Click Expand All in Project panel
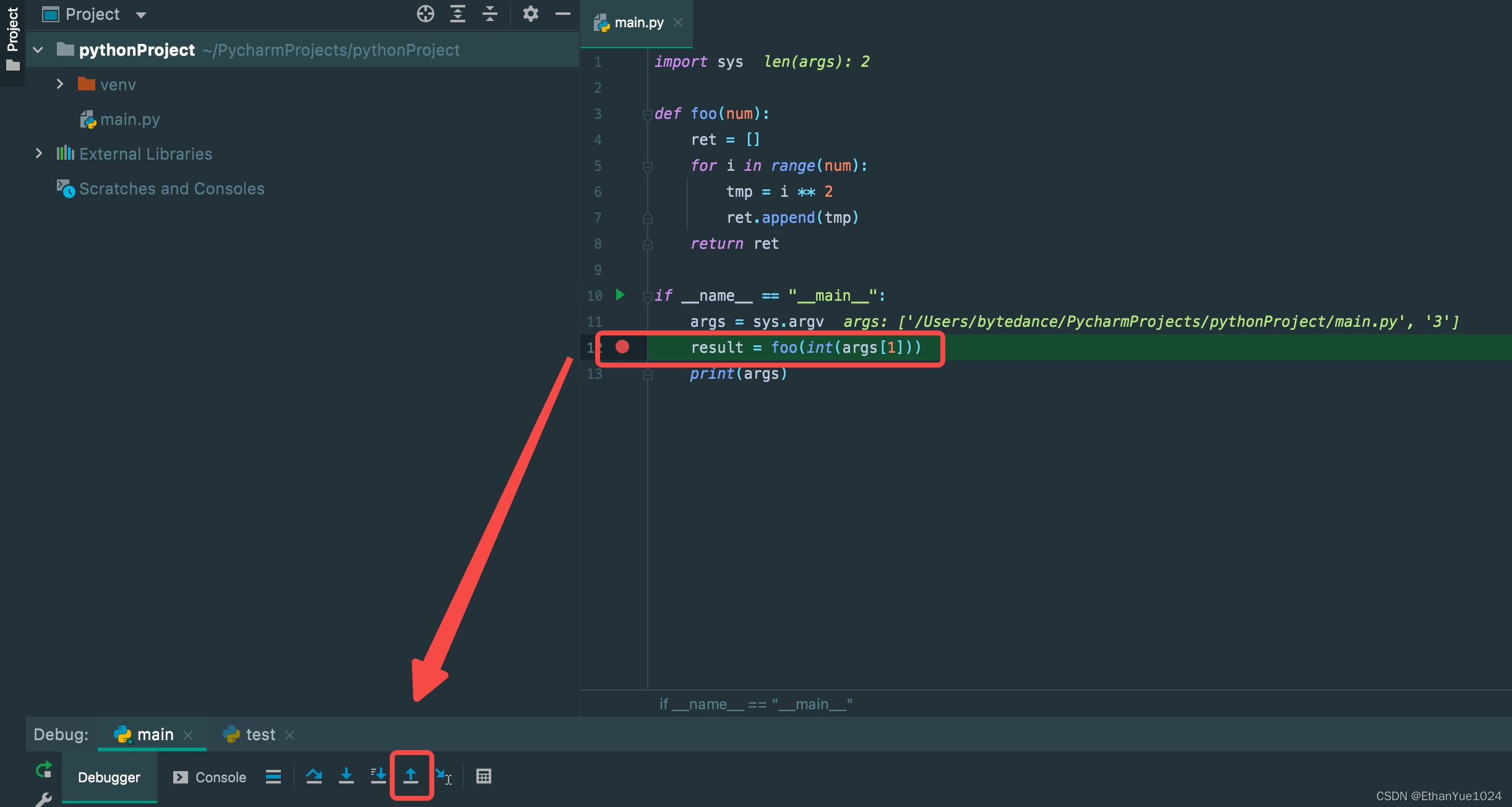Image resolution: width=1512 pixels, height=807 pixels. click(x=458, y=14)
